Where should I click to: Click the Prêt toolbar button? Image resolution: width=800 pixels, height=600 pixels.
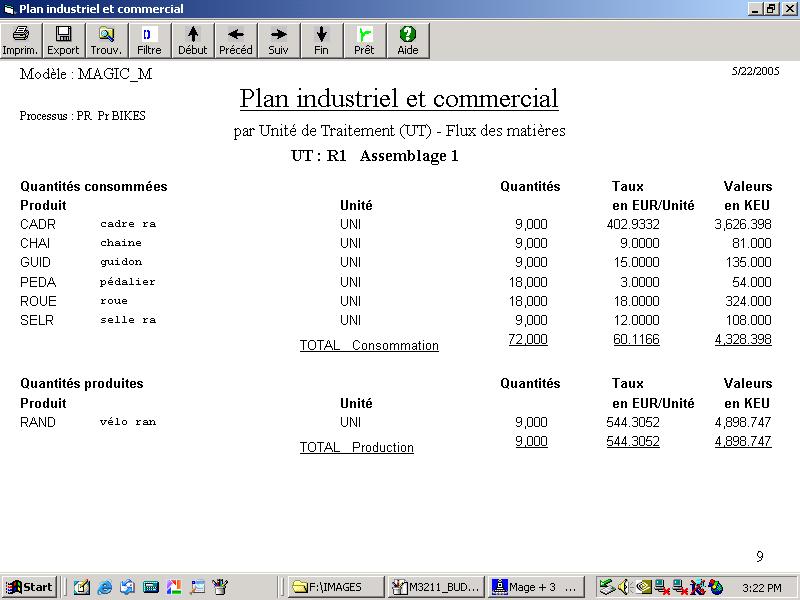coord(364,40)
